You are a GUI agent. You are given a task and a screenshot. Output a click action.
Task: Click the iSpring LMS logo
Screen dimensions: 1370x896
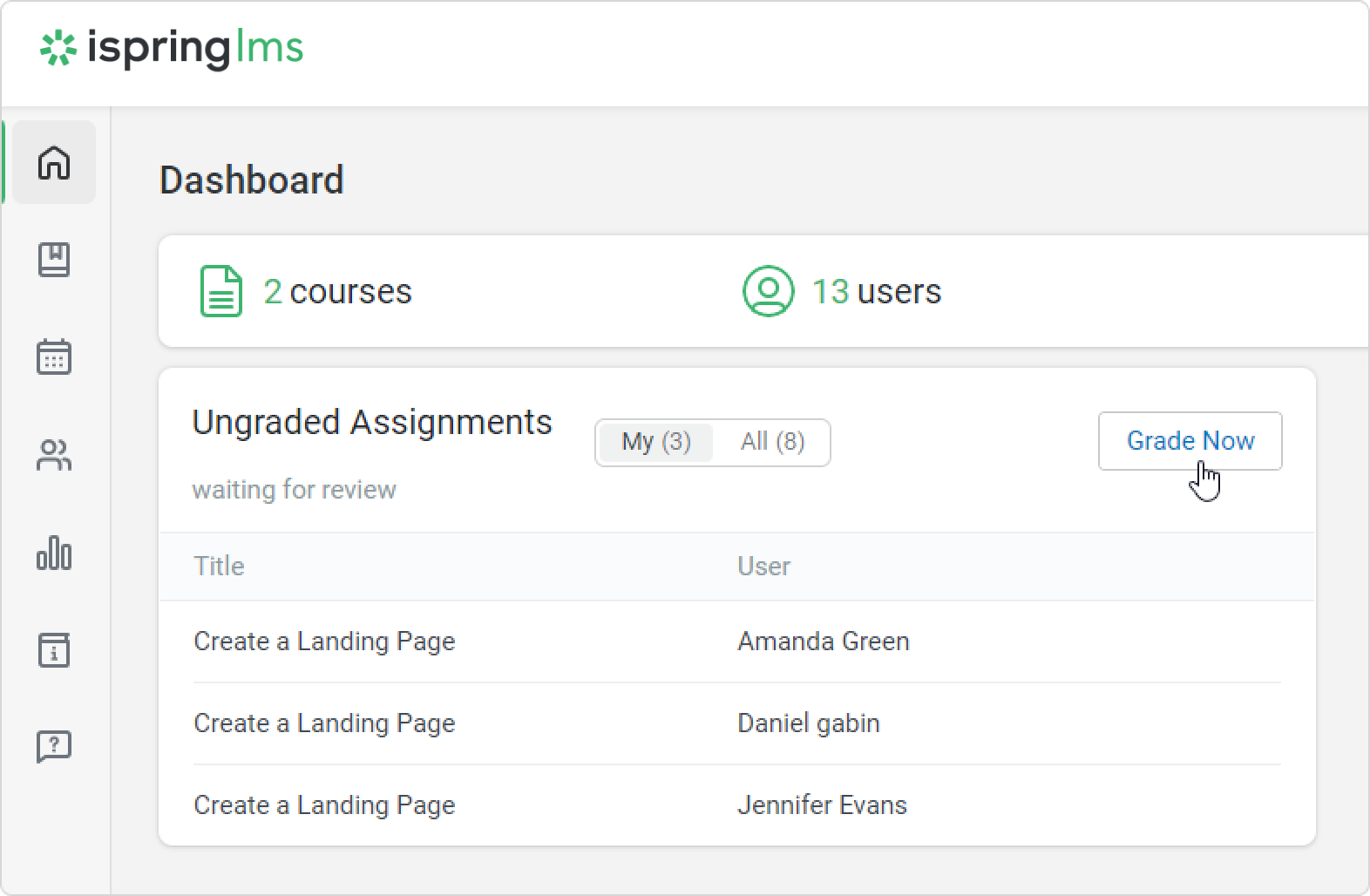coord(172,49)
